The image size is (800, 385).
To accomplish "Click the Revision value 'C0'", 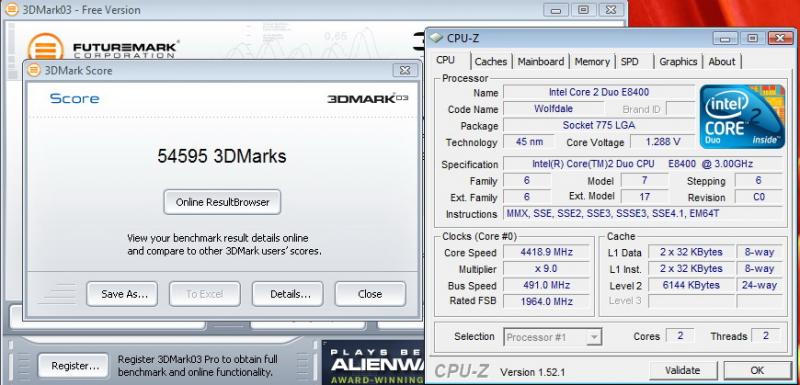I will pos(758,197).
